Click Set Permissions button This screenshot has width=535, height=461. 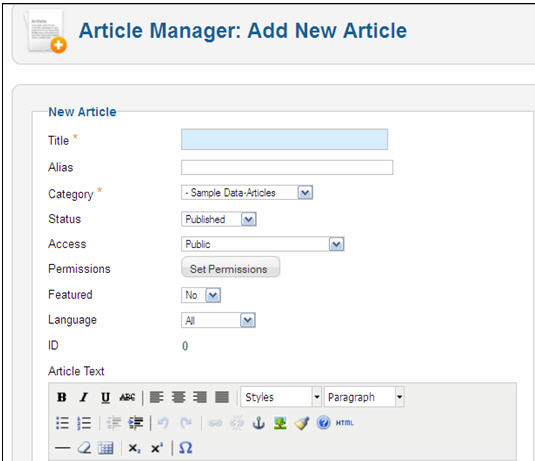click(230, 267)
